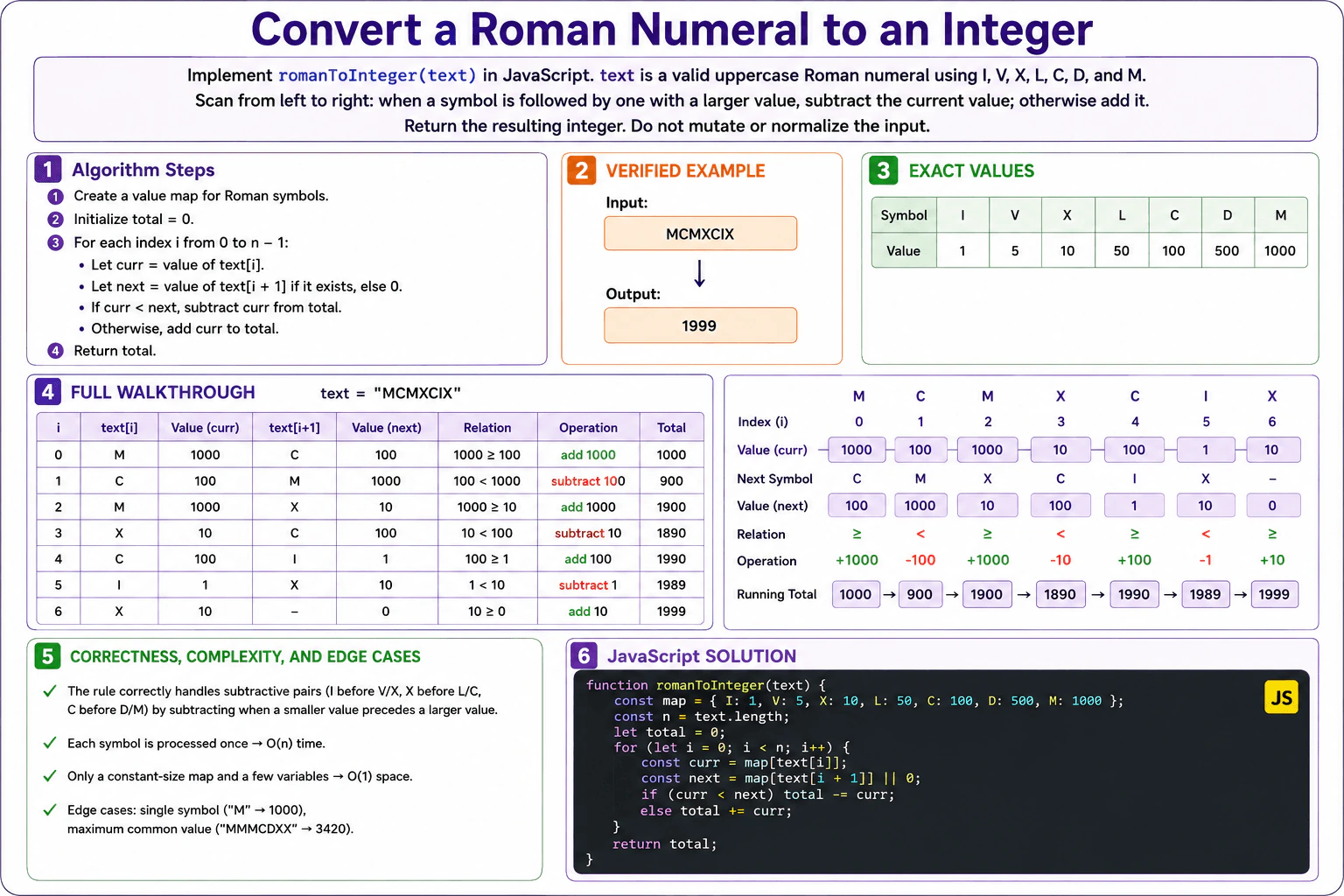Click the checkmark beside 'Only a constant-size map'
Viewport: 1344px width, 896px height.
tap(50, 776)
